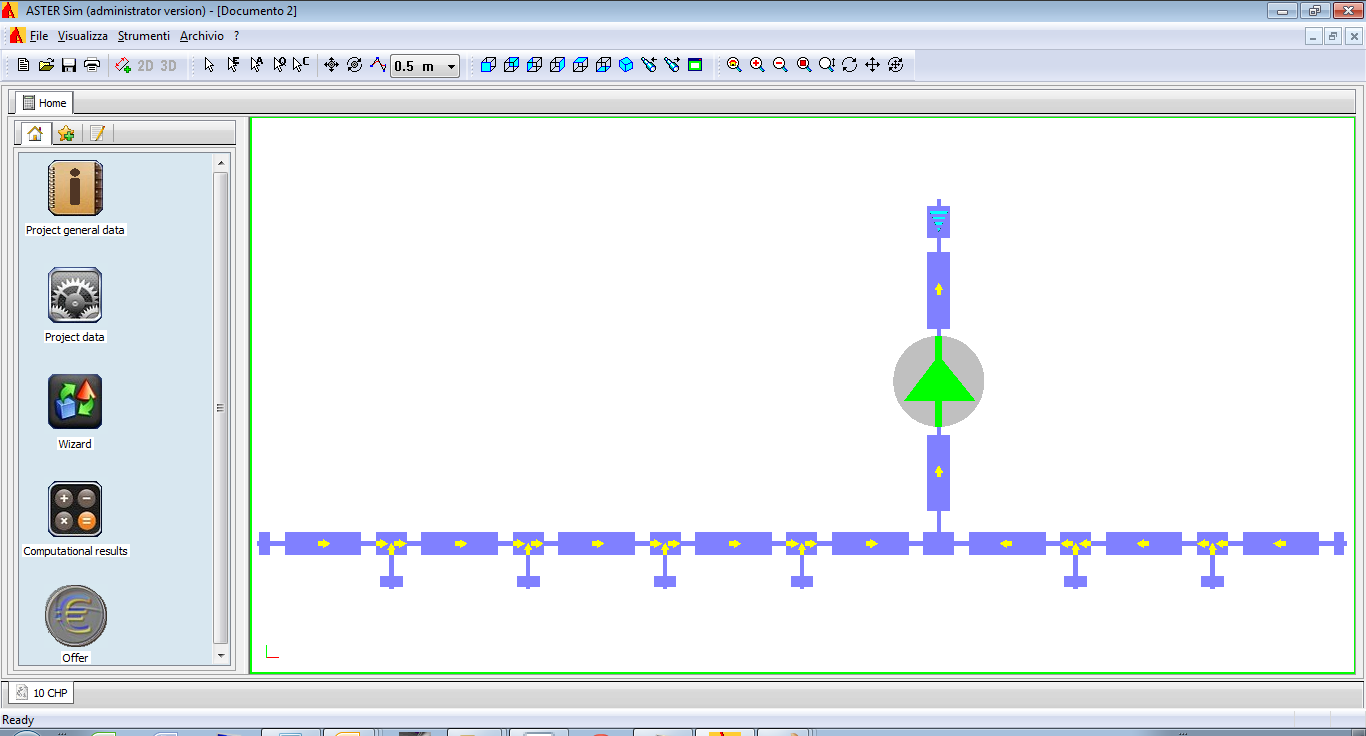Save the document via floppy disk icon
This screenshot has width=1366, height=736.
tap(69, 65)
